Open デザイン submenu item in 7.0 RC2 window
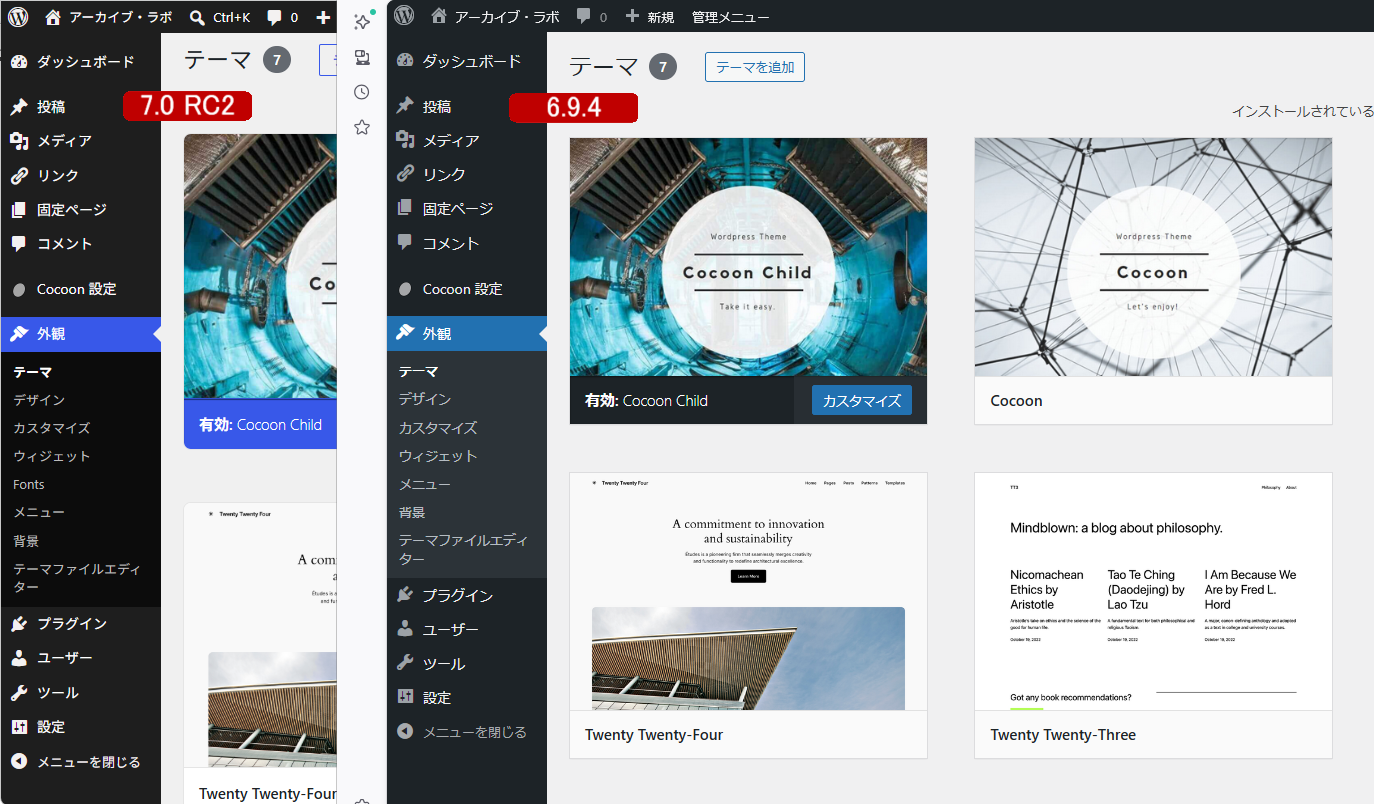The height and width of the screenshot is (804, 1374). click(x=39, y=400)
